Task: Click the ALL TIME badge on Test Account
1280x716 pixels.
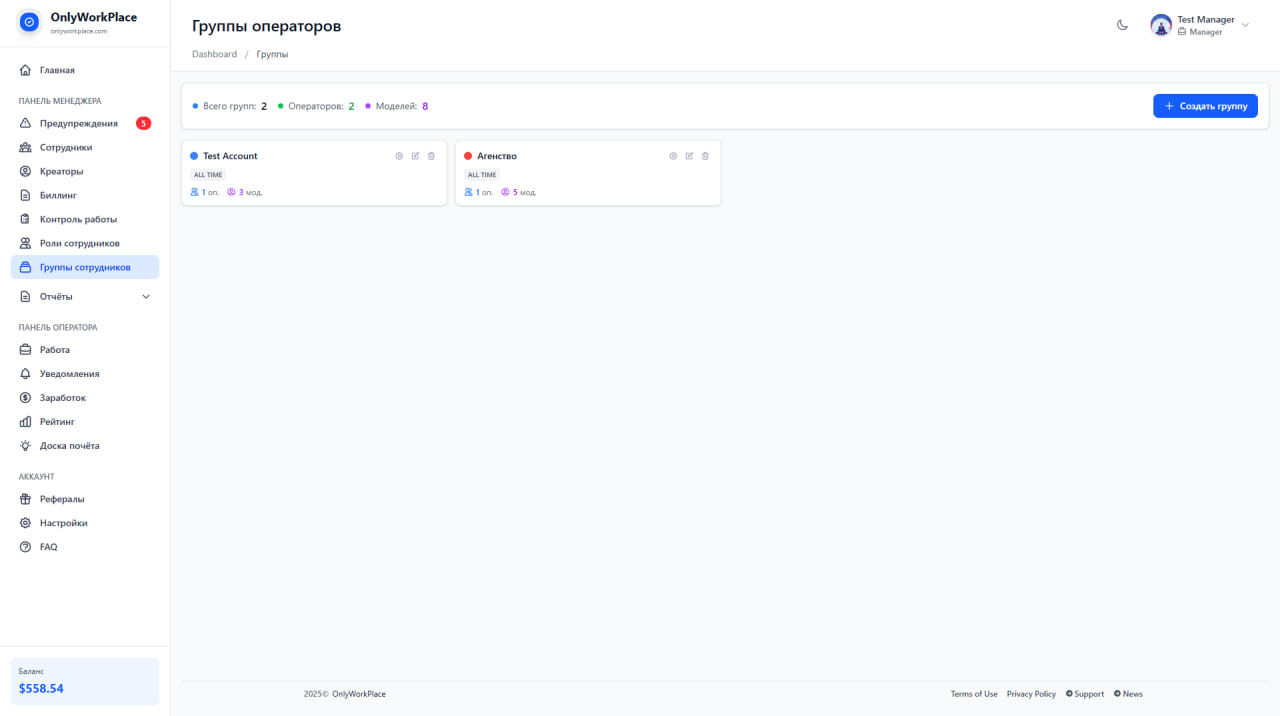Action: [207, 173]
